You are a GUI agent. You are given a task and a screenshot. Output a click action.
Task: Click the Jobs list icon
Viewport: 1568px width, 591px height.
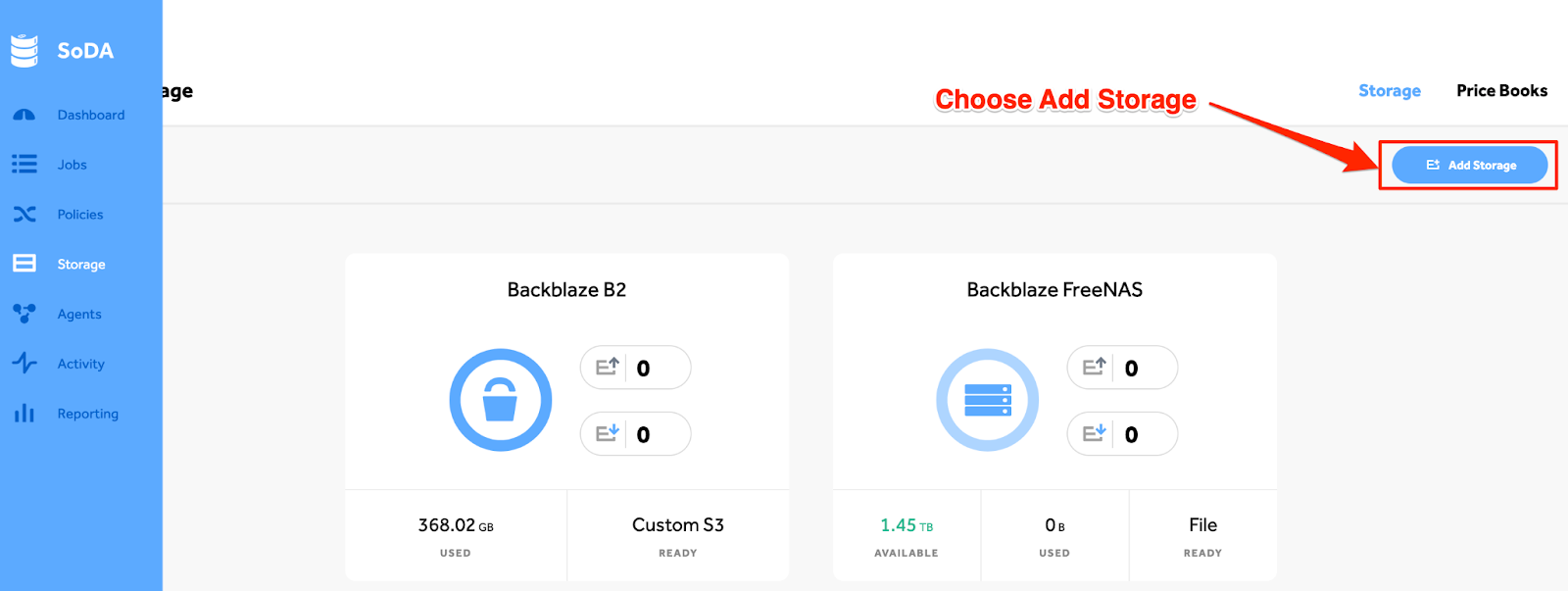click(x=24, y=164)
